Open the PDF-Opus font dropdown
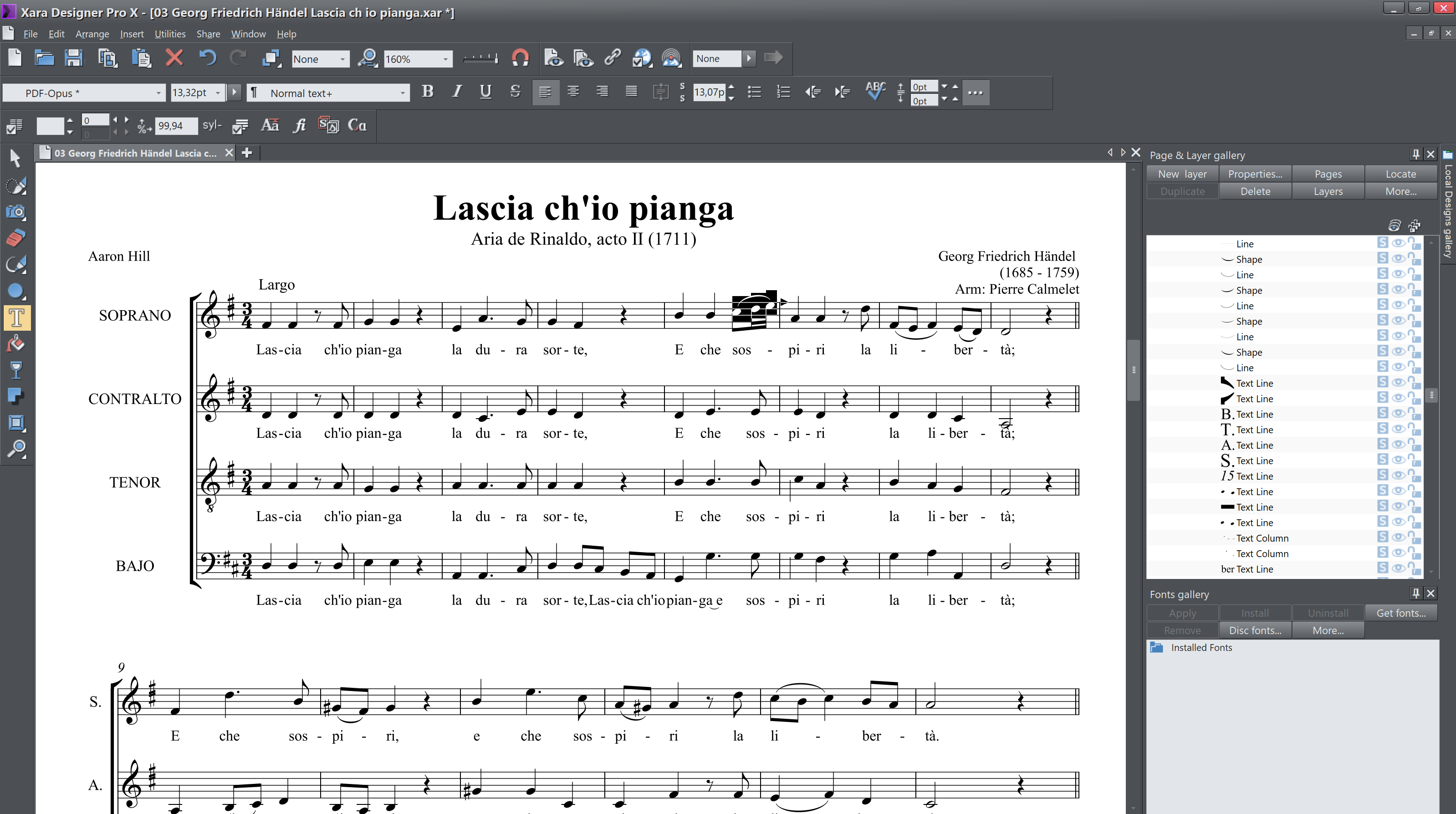 [158, 93]
